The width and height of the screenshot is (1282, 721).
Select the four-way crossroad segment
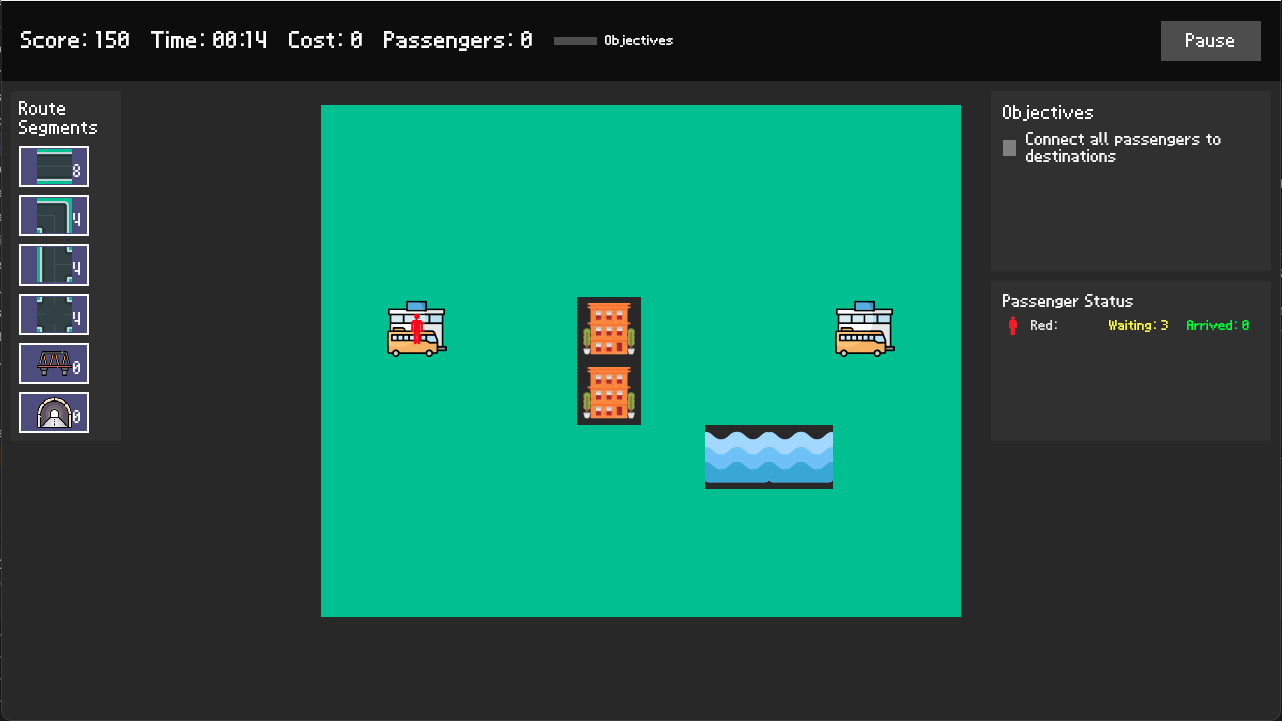click(54, 314)
